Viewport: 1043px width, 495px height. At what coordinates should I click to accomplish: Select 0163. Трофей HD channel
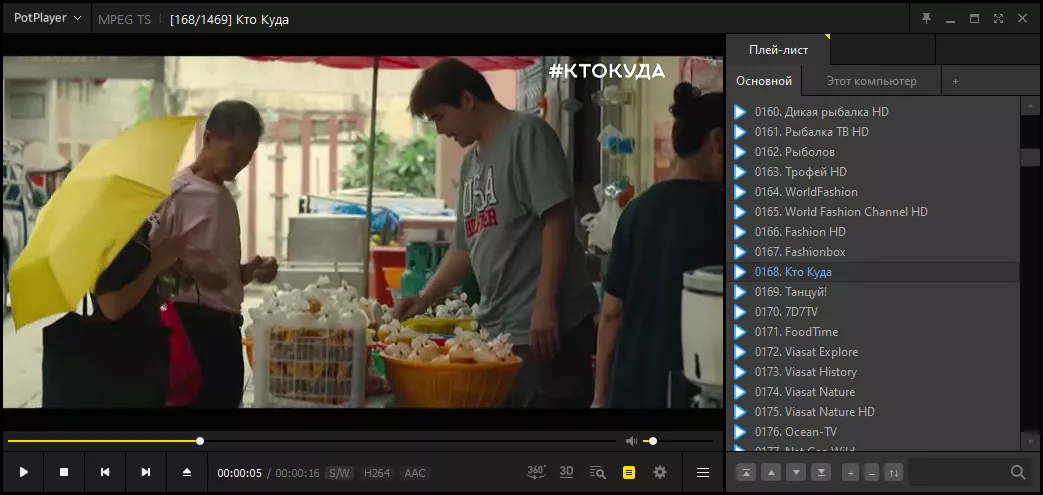873,172
